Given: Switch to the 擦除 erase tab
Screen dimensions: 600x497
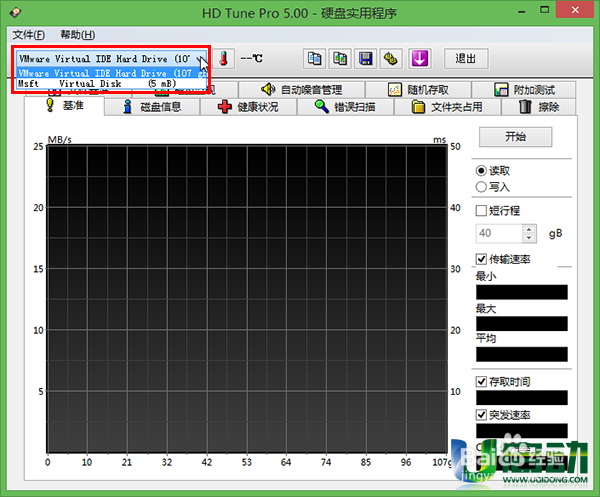Looking at the screenshot, I should (x=539, y=107).
